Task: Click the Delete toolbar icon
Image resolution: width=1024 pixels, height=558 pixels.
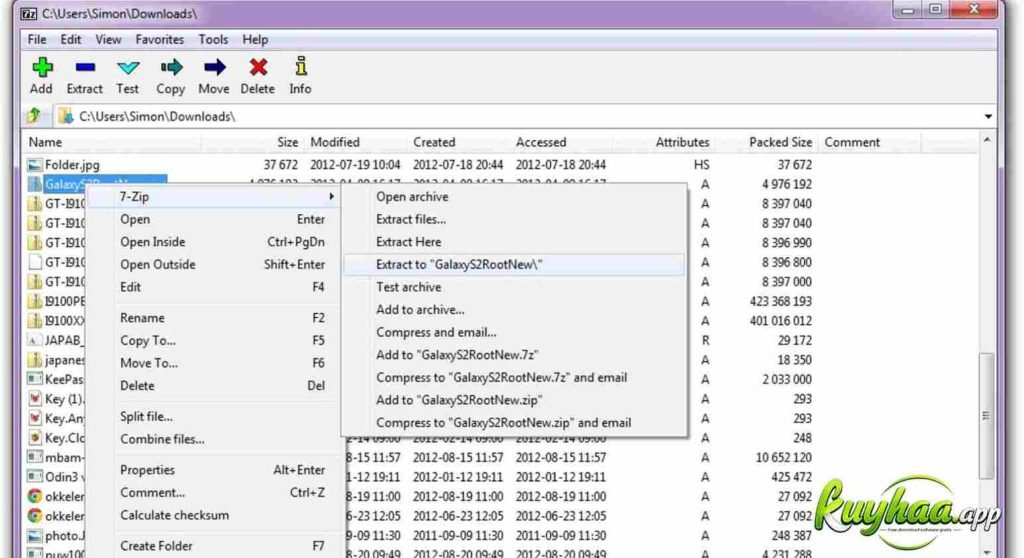Action: (258, 67)
